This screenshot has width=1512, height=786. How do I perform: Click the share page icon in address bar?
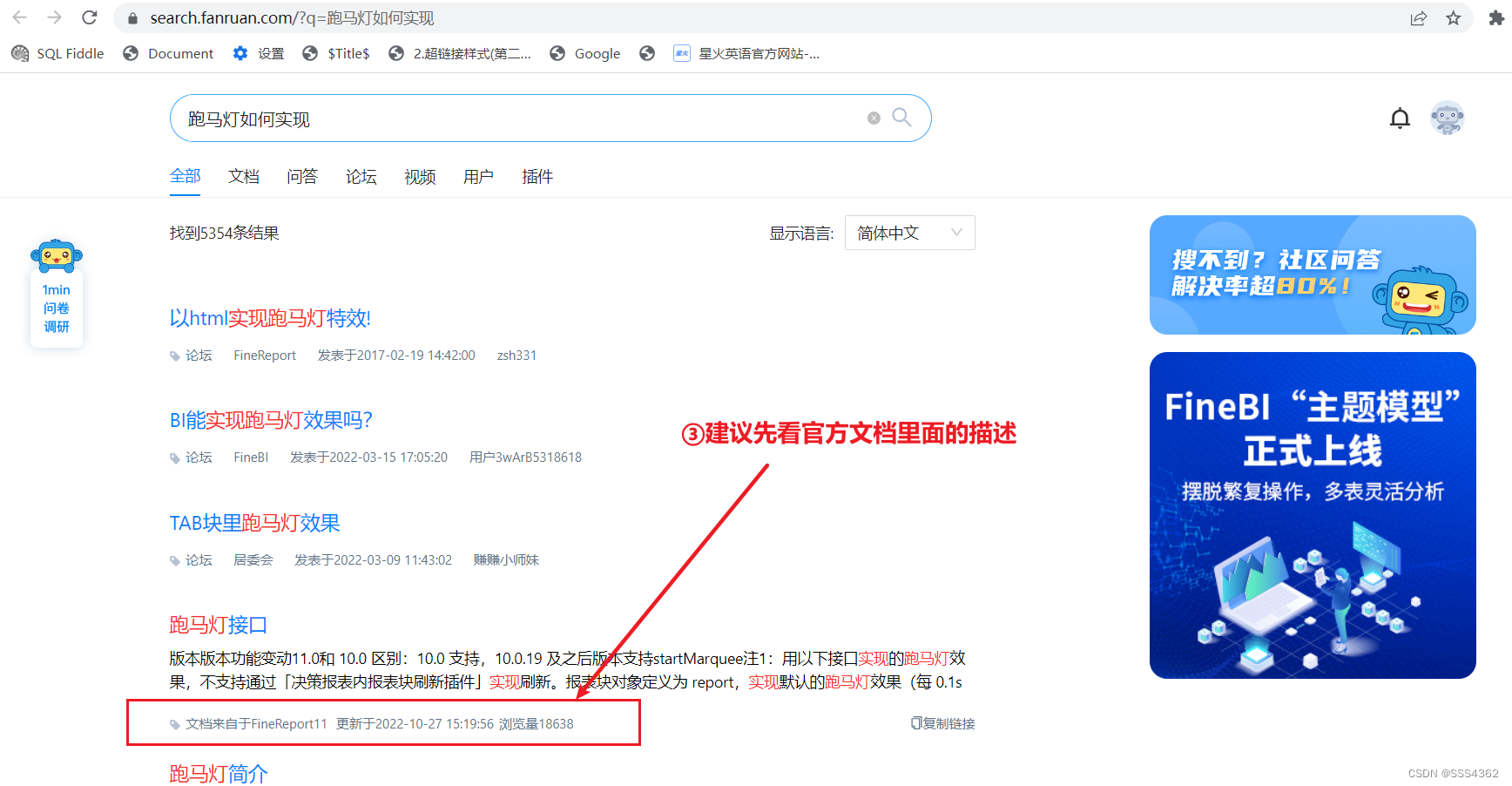coord(1419,18)
